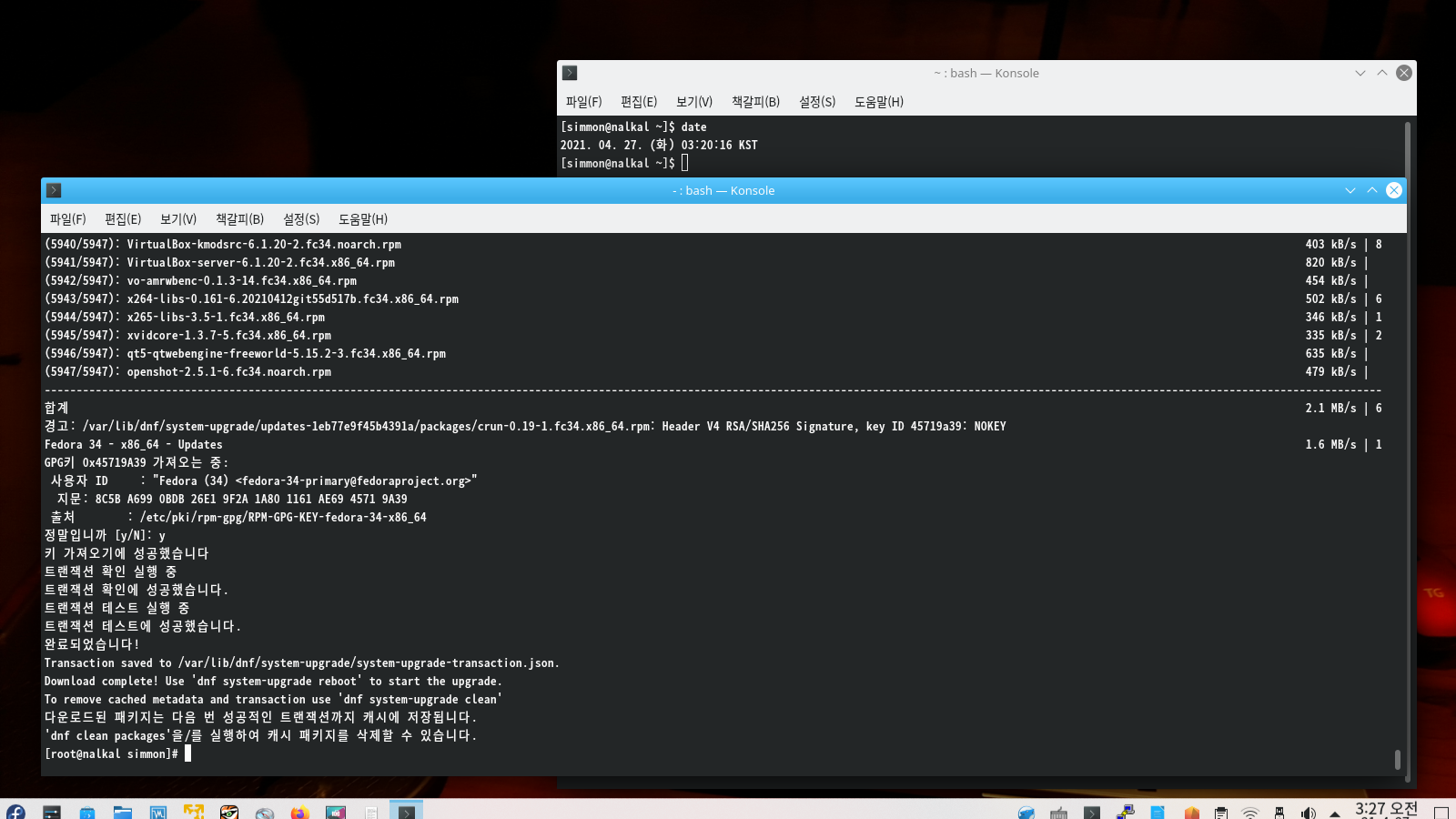Open 편집(E) menu in front Konsole window

pyautogui.click(x=123, y=219)
